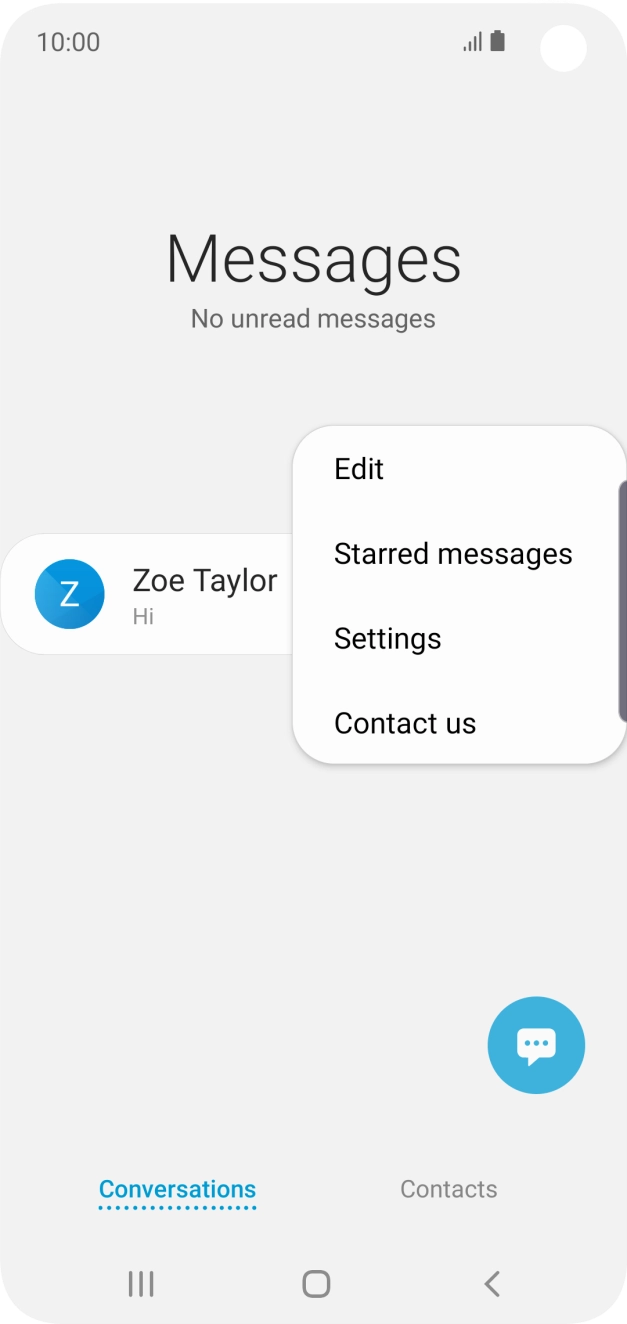Tap the Edge panel handle on right
The height and width of the screenshot is (1324, 627).
click(622, 600)
